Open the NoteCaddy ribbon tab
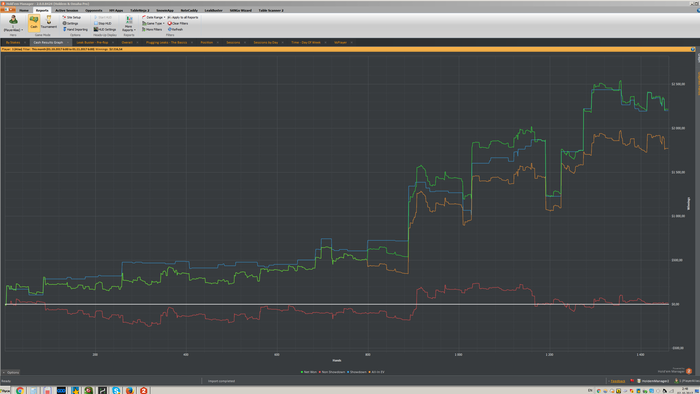The height and width of the screenshot is (394, 700). [x=189, y=10]
